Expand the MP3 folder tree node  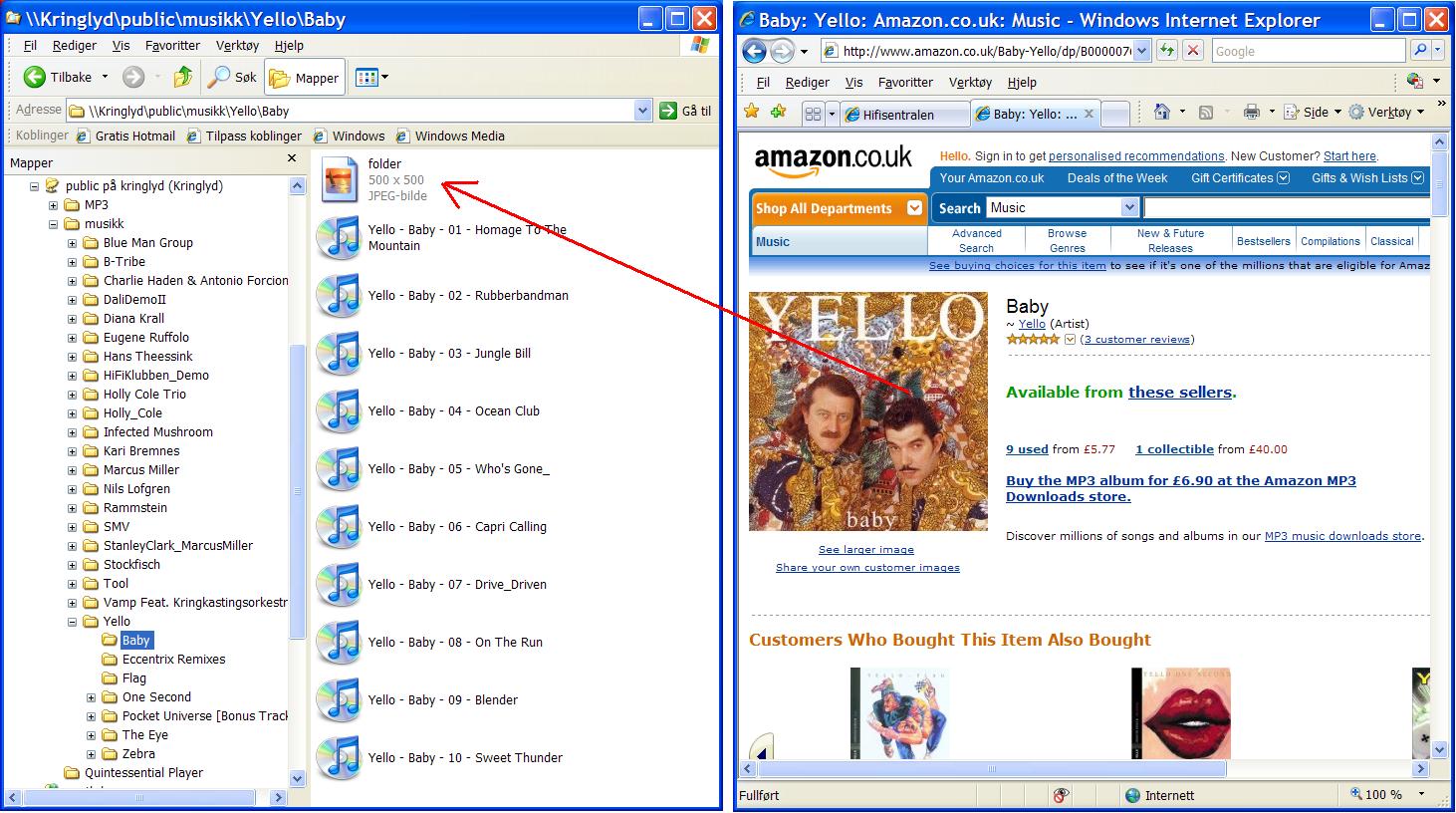[53, 205]
